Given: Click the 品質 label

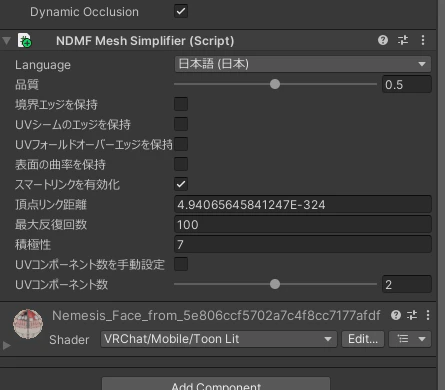Looking at the screenshot, I should click(x=27, y=84).
